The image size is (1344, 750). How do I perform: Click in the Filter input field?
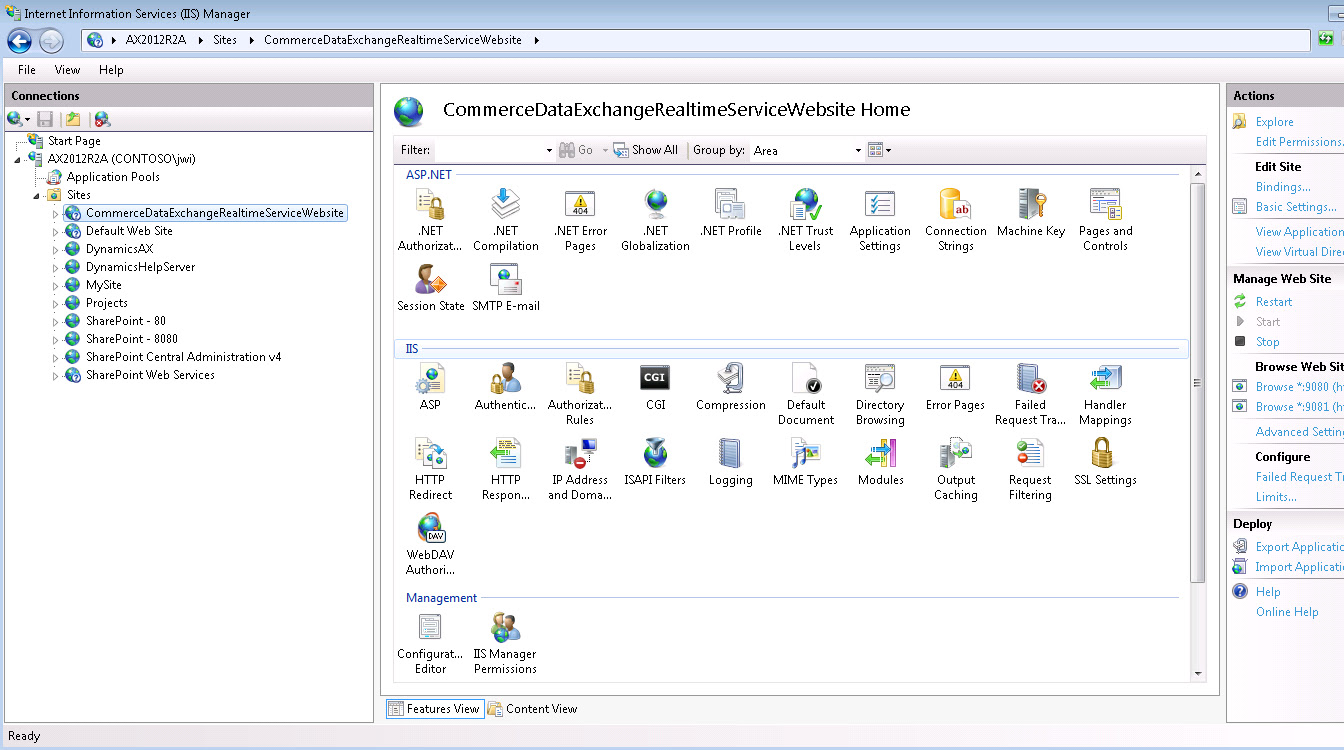click(488, 150)
